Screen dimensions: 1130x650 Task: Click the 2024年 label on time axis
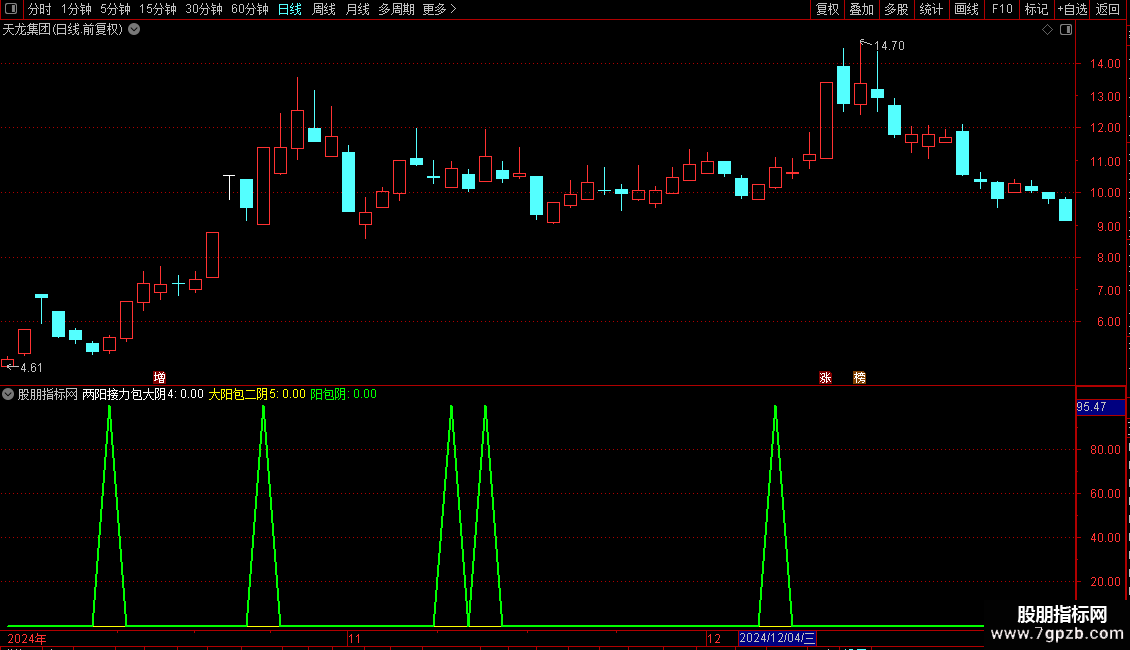[x=27, y=639]
